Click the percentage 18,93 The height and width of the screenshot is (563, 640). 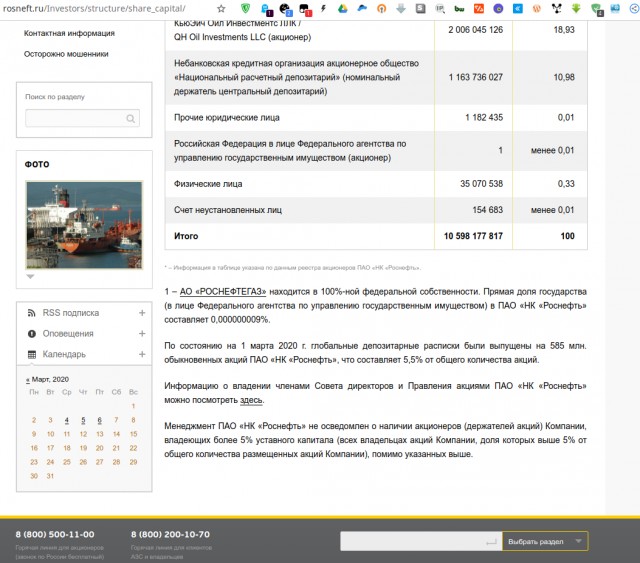pyautogui.click(x=564, y=30)
